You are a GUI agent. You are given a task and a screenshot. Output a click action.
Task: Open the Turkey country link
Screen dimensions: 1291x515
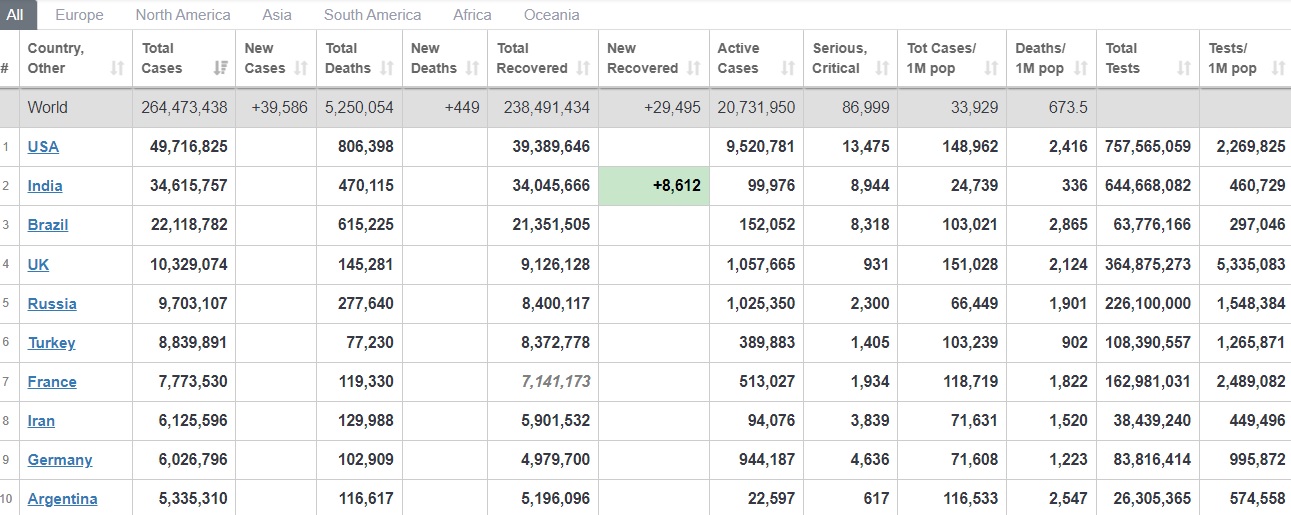(x=52, y=343)
